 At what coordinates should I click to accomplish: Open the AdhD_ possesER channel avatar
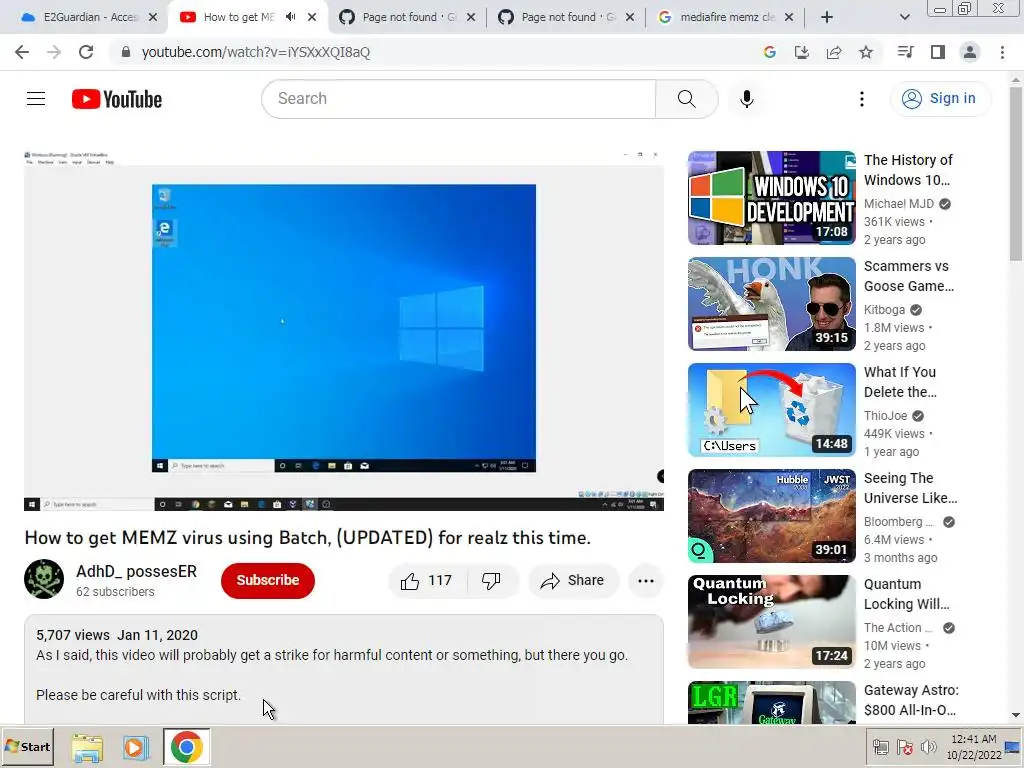44,579
